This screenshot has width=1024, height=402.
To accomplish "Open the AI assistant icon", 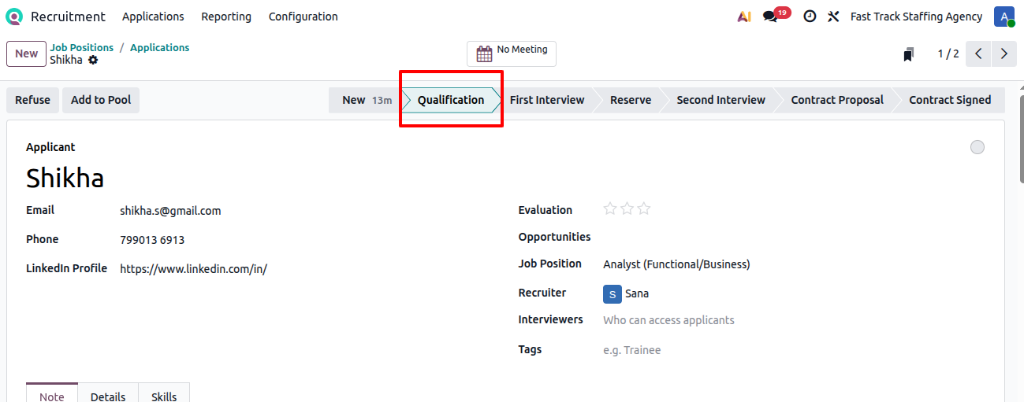I will coord(744,17).
